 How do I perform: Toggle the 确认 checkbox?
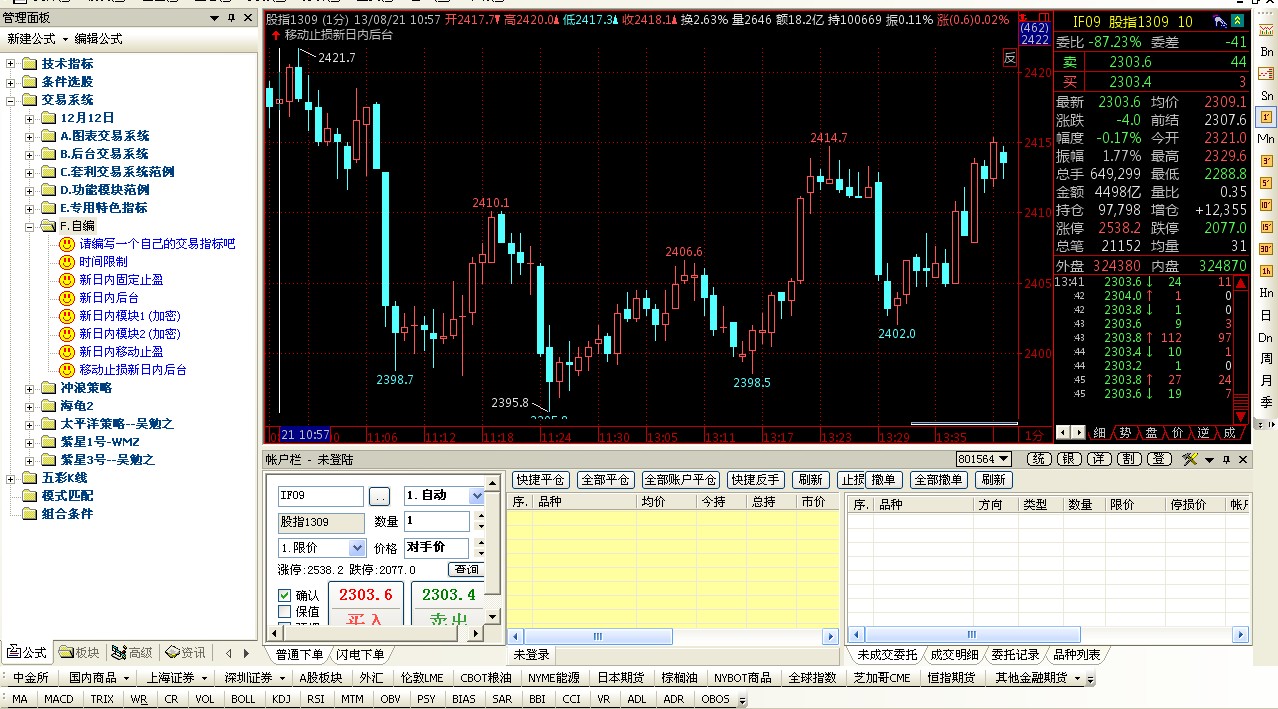pyautogui.click(x=285, y=595)
